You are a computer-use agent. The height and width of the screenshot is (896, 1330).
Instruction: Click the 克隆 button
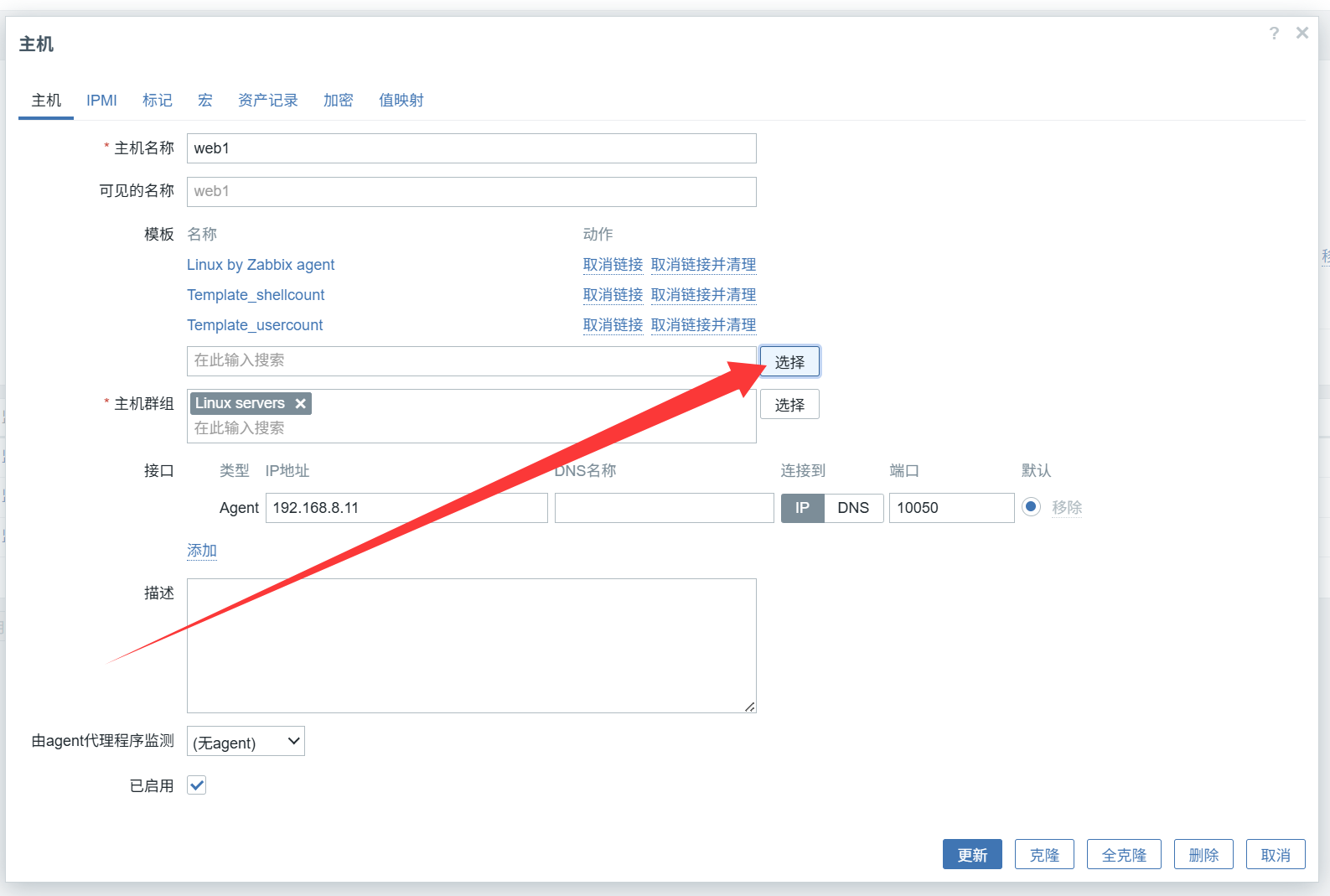1044,855
